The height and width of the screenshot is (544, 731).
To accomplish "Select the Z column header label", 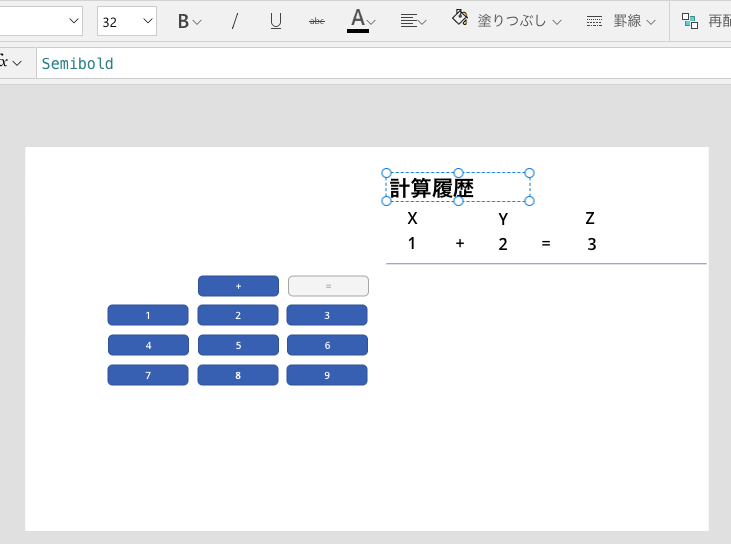I will [590, 218].
